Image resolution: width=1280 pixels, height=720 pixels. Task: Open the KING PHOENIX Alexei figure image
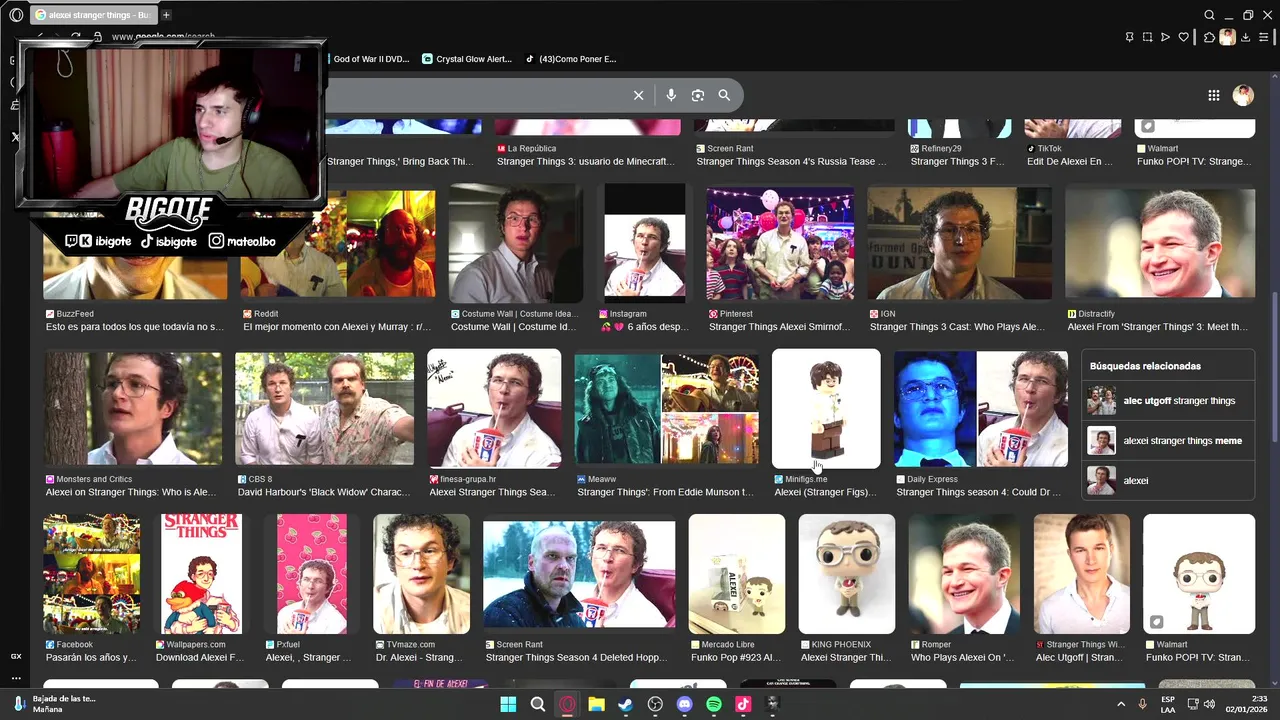847,574
